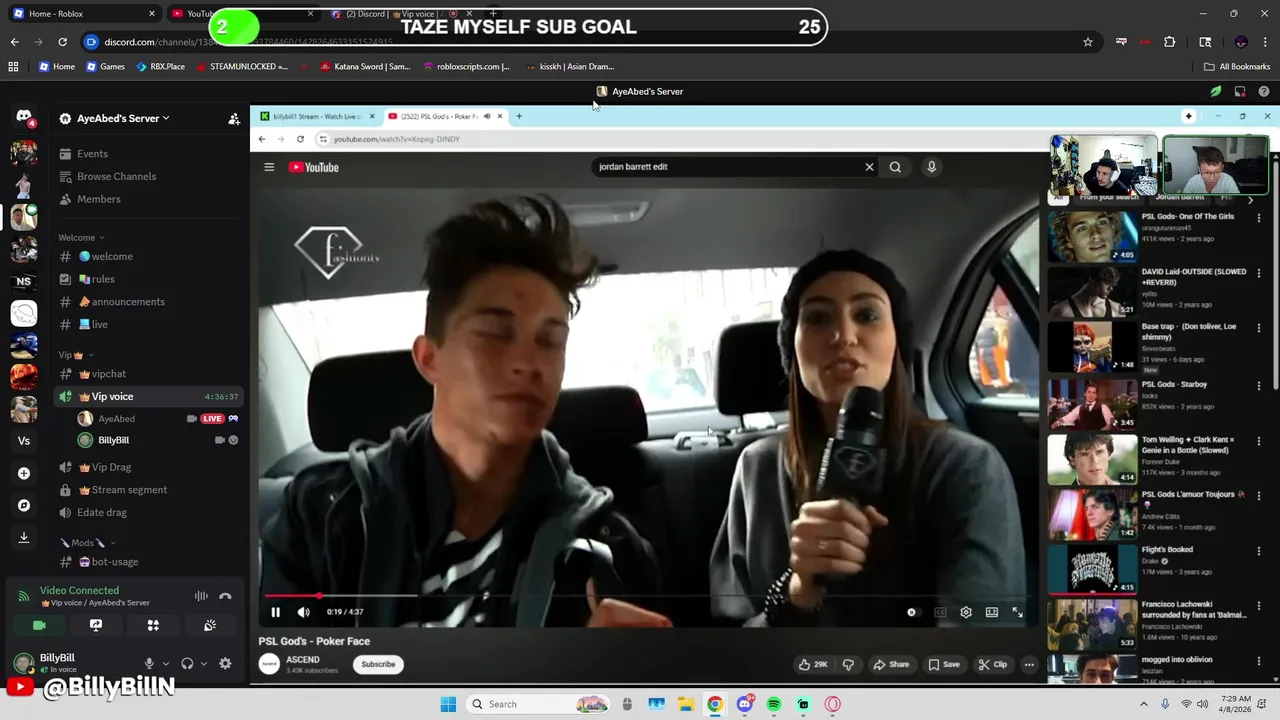Bookmark page with star icon

(1088, 42)
